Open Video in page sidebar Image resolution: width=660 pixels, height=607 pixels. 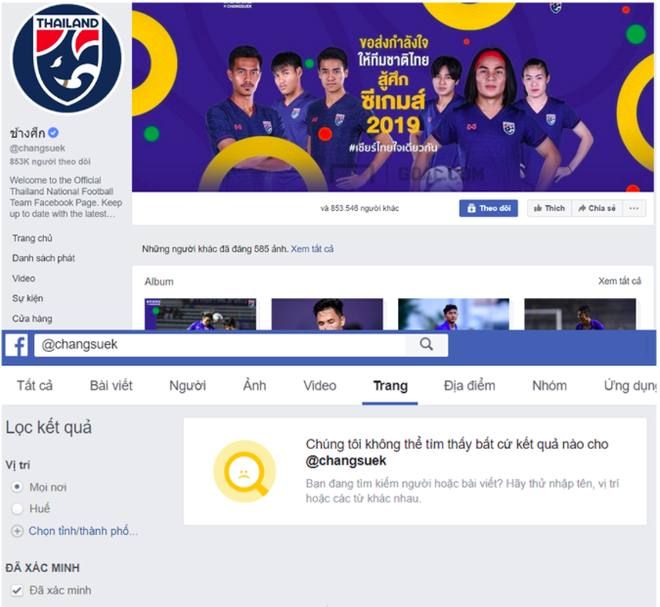[x=24, y=278]
